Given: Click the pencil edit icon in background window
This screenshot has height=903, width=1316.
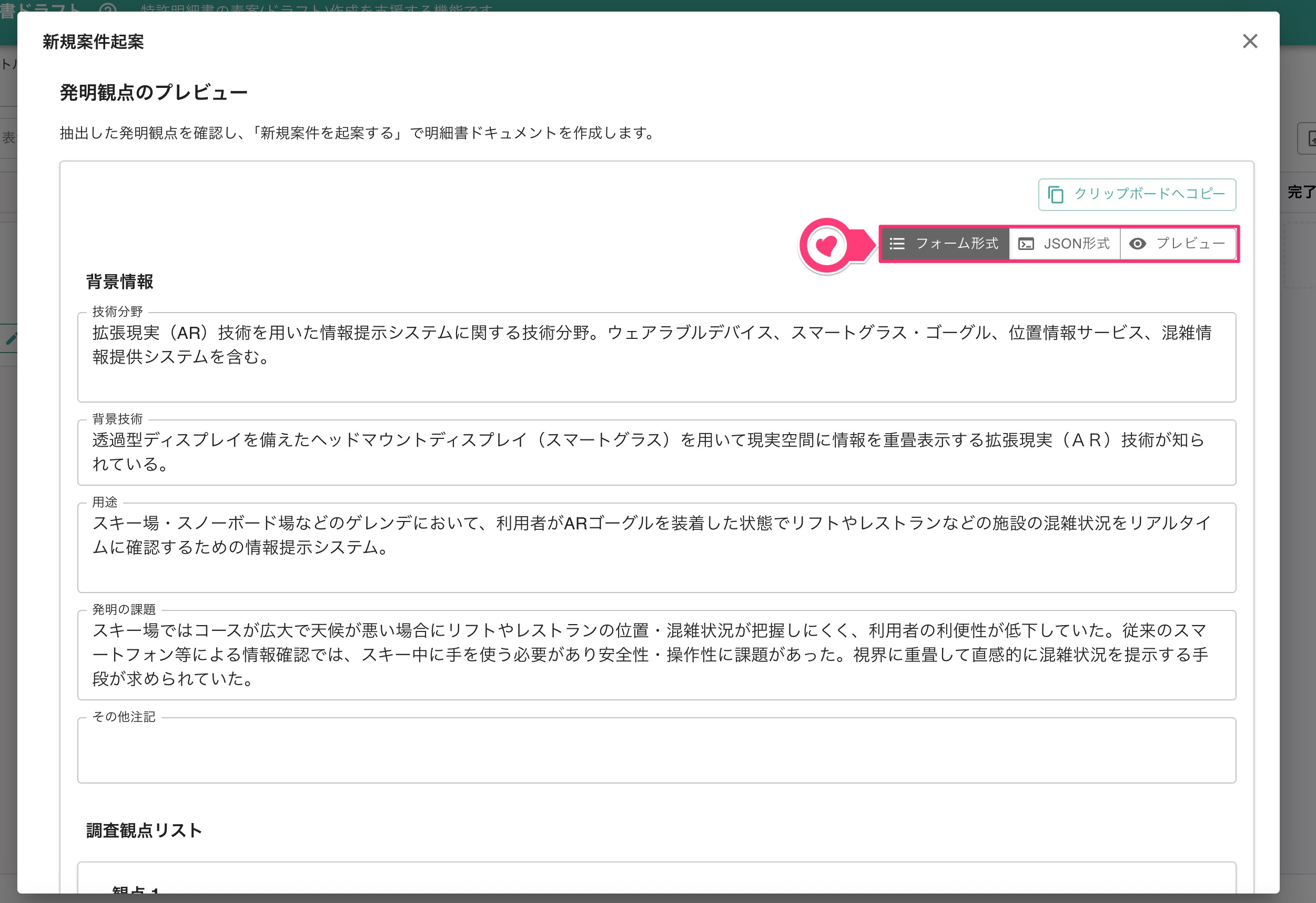Looking at the screenshot, I should tap(12, 339).
